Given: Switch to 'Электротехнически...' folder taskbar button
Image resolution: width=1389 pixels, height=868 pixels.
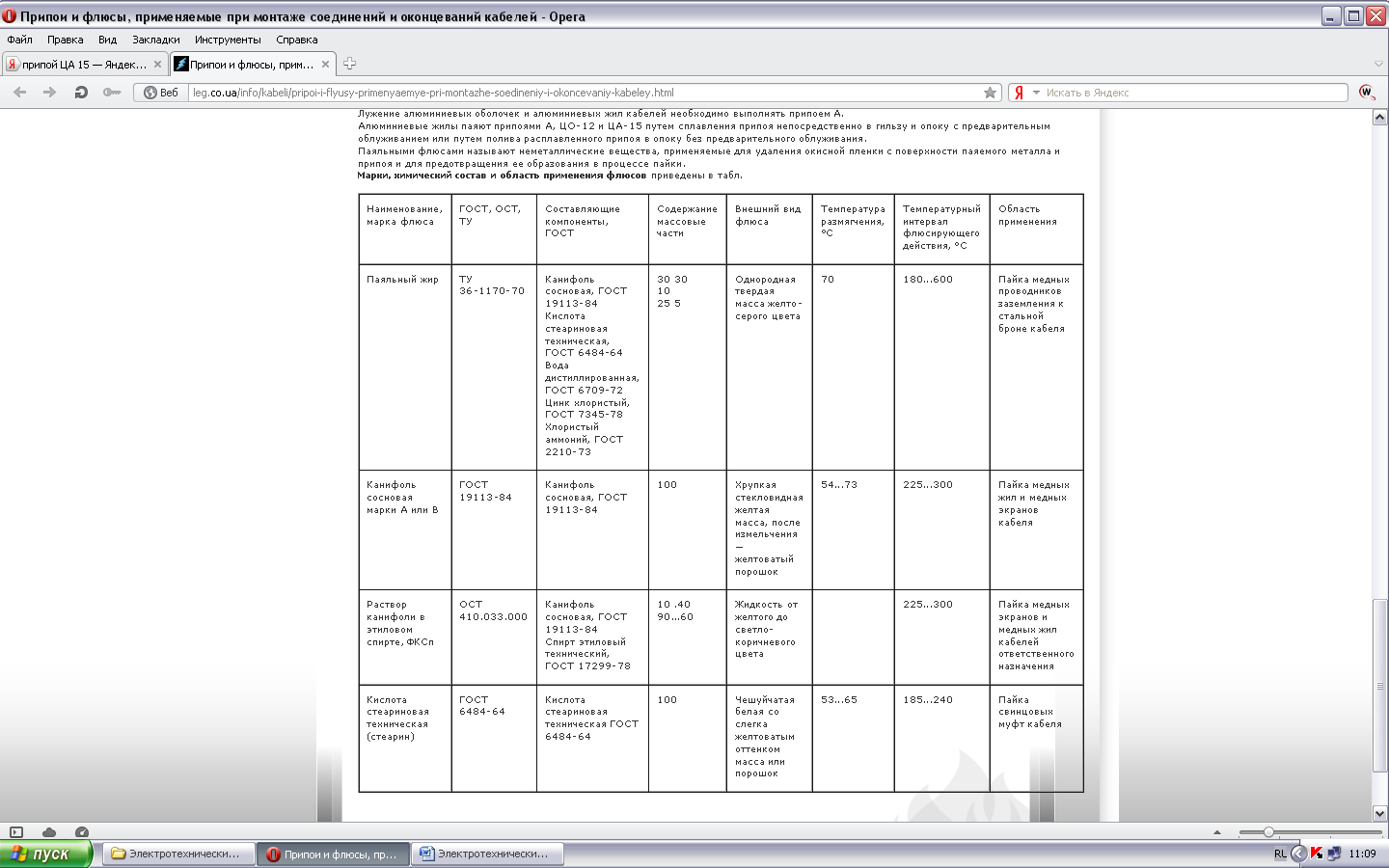Looking at the screenshot, I should (177, 854).
